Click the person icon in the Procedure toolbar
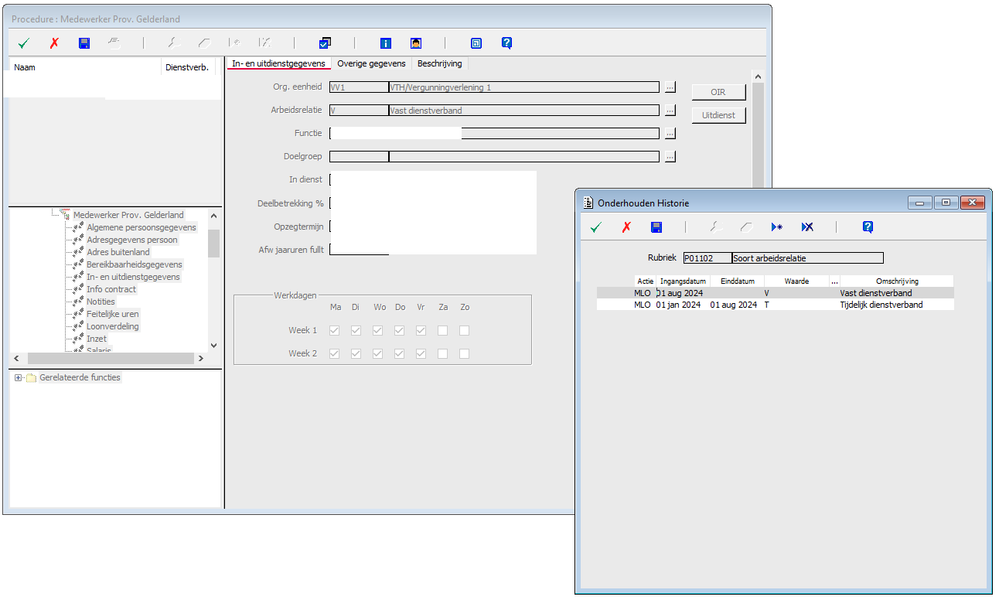 (416, 43)
